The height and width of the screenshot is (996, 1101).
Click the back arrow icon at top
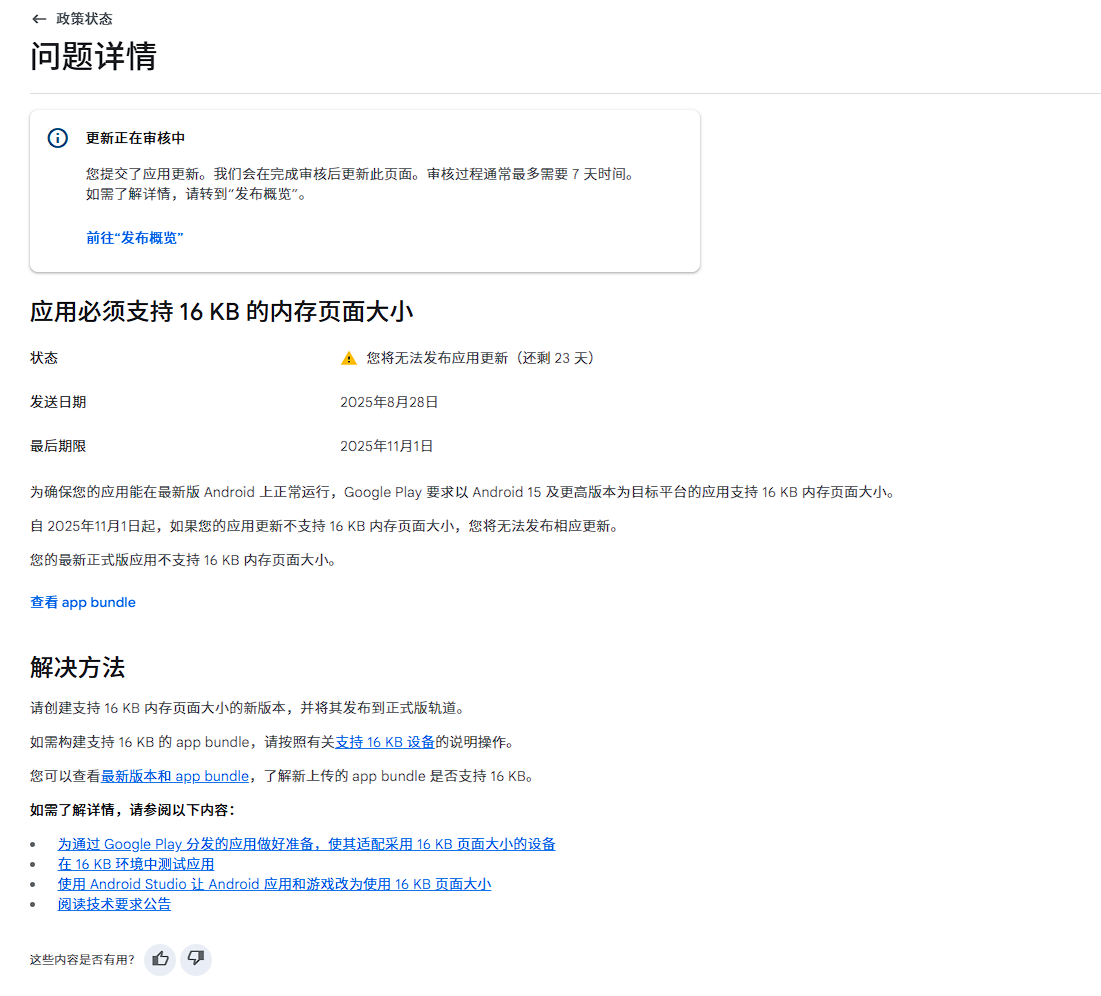[x=39, y=19]
